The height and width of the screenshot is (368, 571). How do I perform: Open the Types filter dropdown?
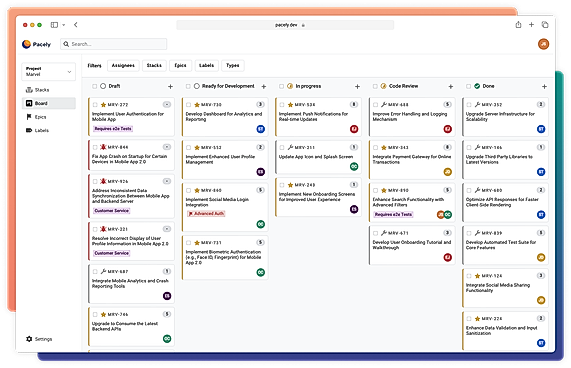tap(233, 66)
